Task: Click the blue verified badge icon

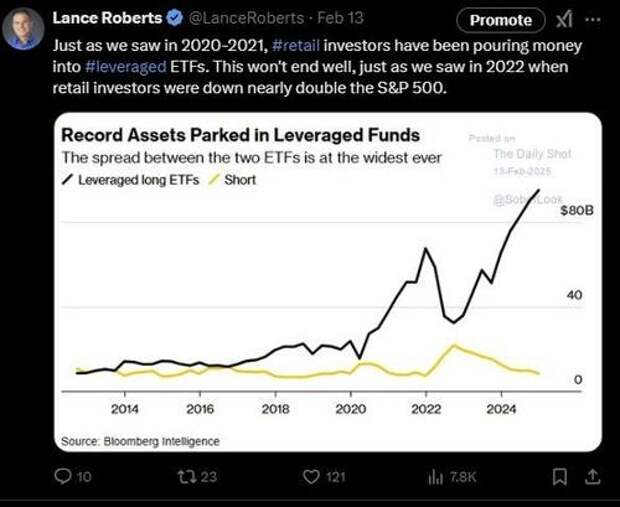Action: coord(174,18)
